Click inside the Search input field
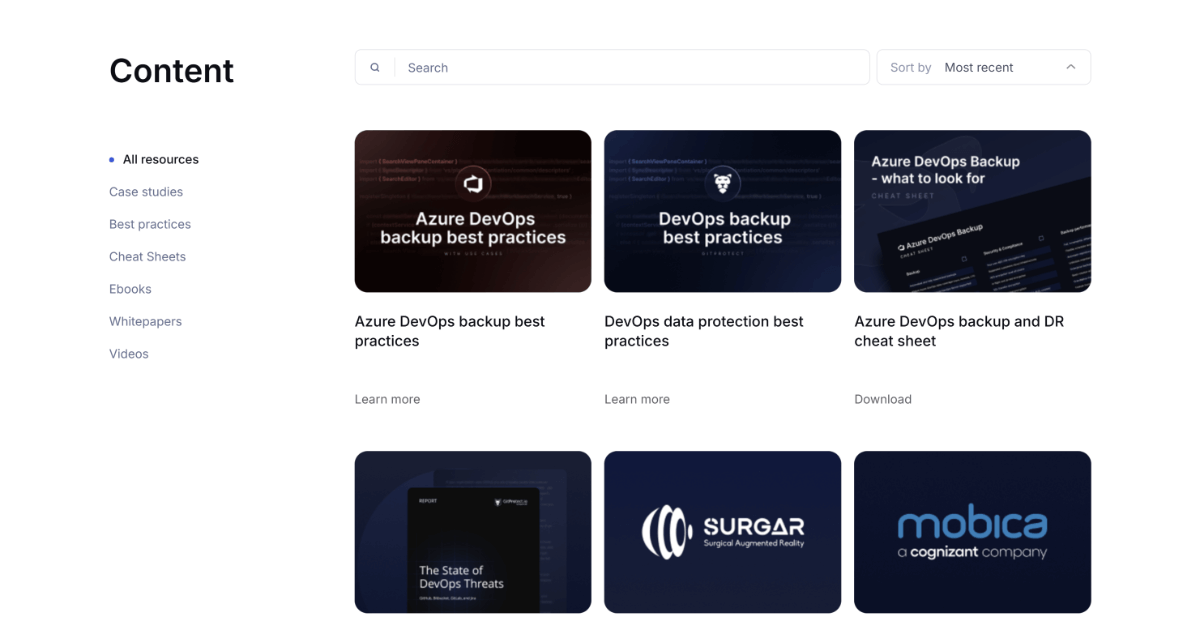 tap(600, 67)
